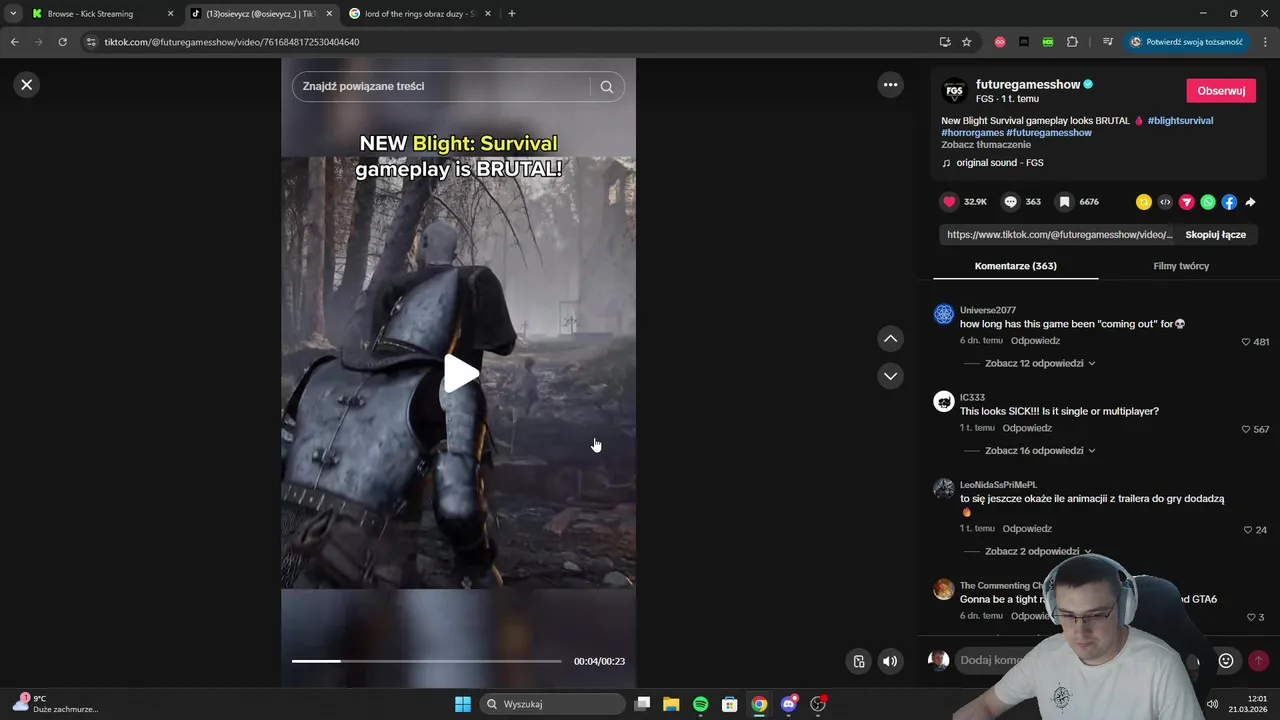Go to previous video with up arrow
1280x720 pixels.
pos(890,339)
